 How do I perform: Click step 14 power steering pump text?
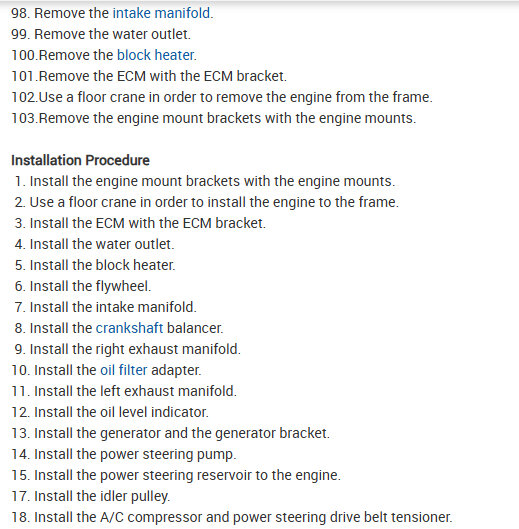point(124,454)
